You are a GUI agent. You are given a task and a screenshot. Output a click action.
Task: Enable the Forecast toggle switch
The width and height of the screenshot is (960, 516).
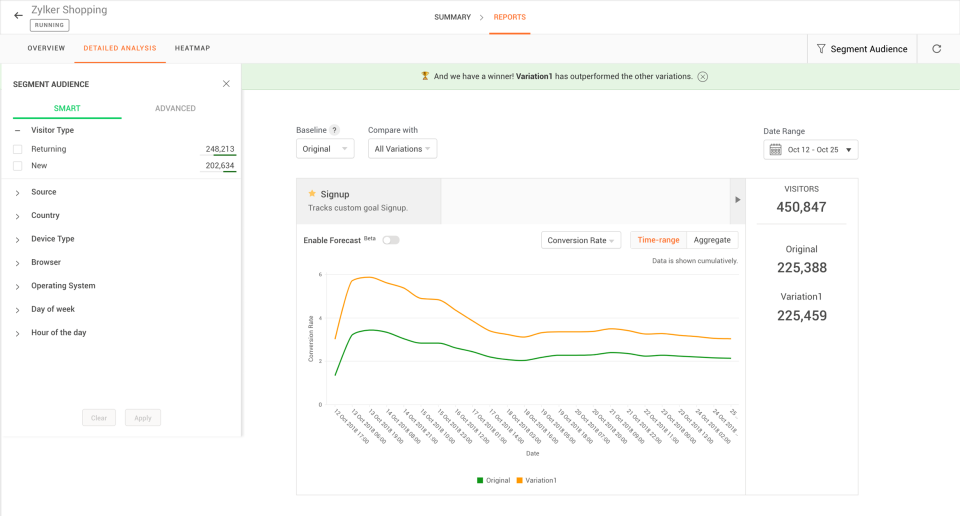[390, 240]
